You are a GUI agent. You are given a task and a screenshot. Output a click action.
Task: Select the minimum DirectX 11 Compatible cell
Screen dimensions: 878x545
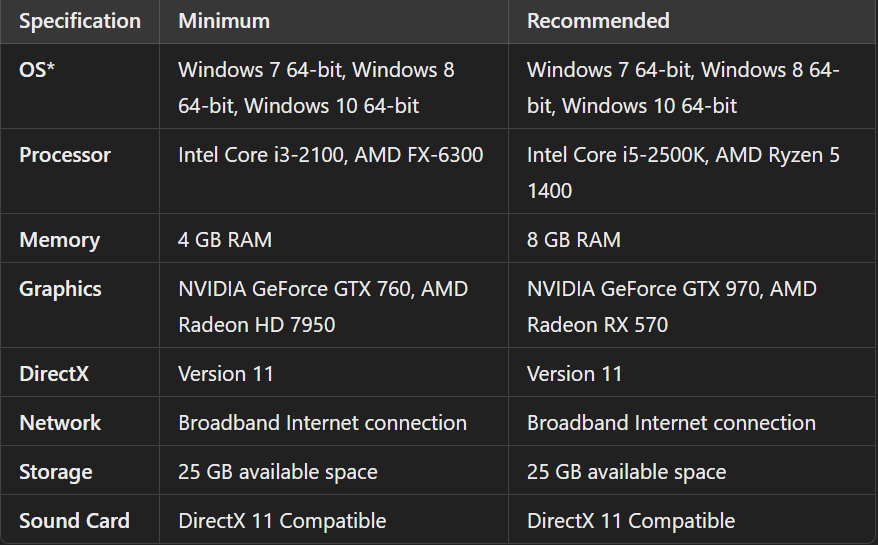coord(282,521)
